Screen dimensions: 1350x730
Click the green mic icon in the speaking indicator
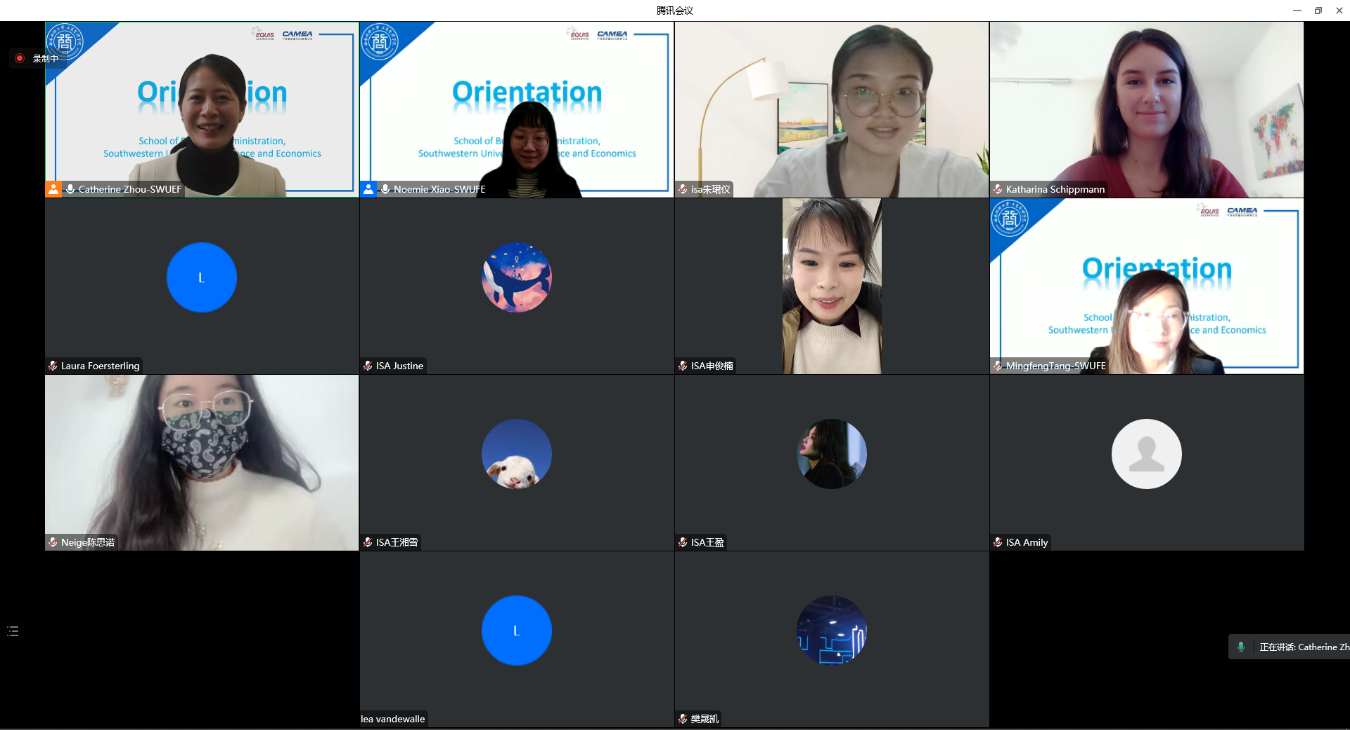coord(1241,647)
